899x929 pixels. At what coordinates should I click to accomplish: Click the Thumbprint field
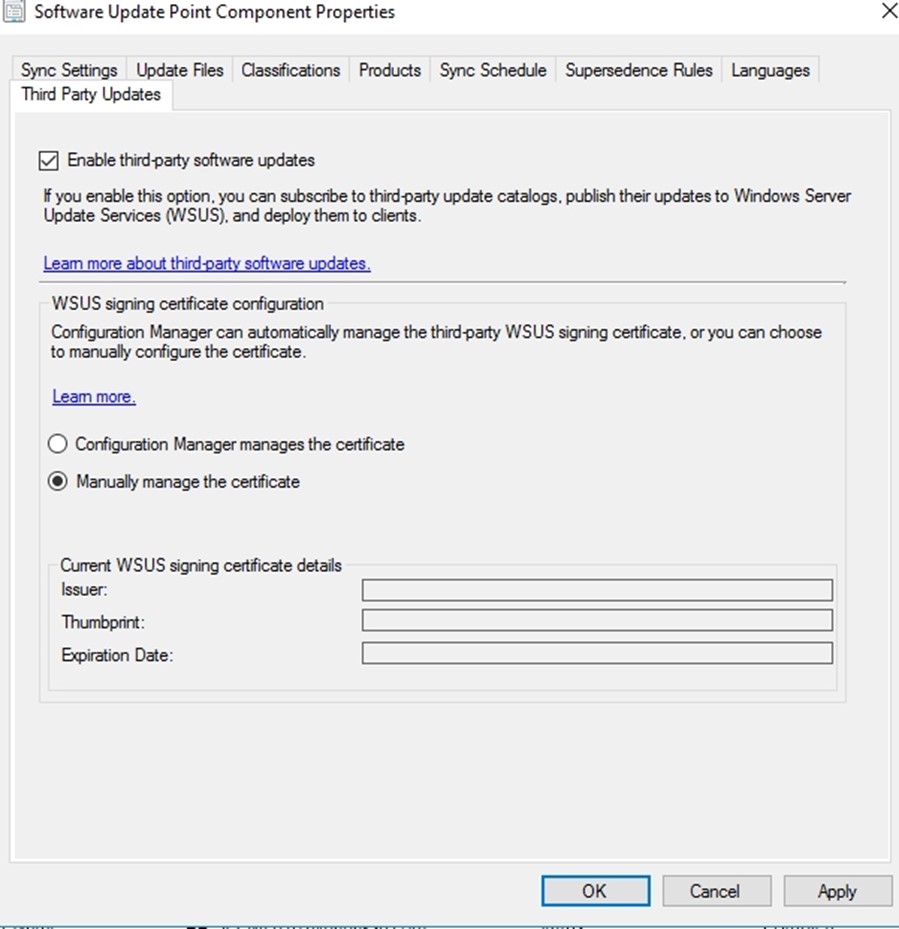click(597, 621)
